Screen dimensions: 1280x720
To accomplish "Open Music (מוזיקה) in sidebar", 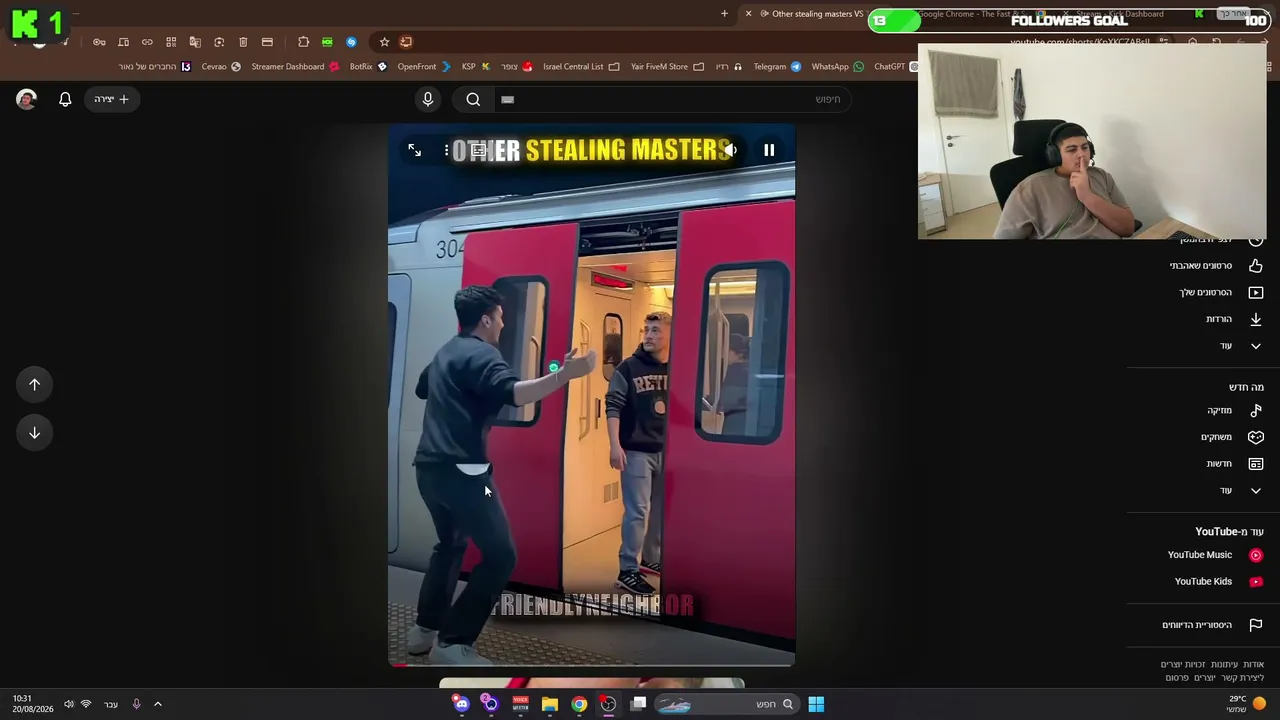I will [1234, 410].
